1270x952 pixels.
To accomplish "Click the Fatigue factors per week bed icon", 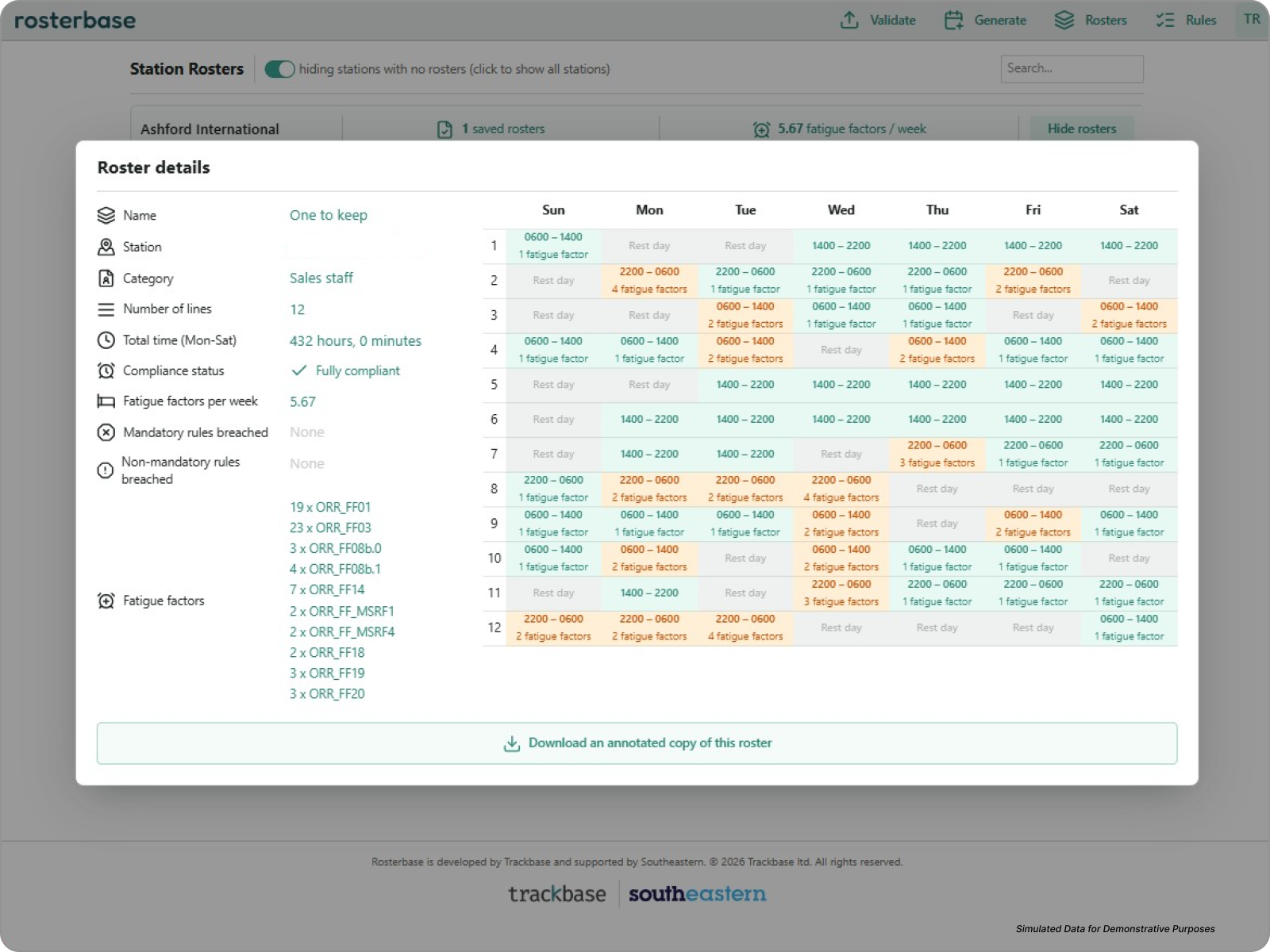I will [x=106, y=401].
